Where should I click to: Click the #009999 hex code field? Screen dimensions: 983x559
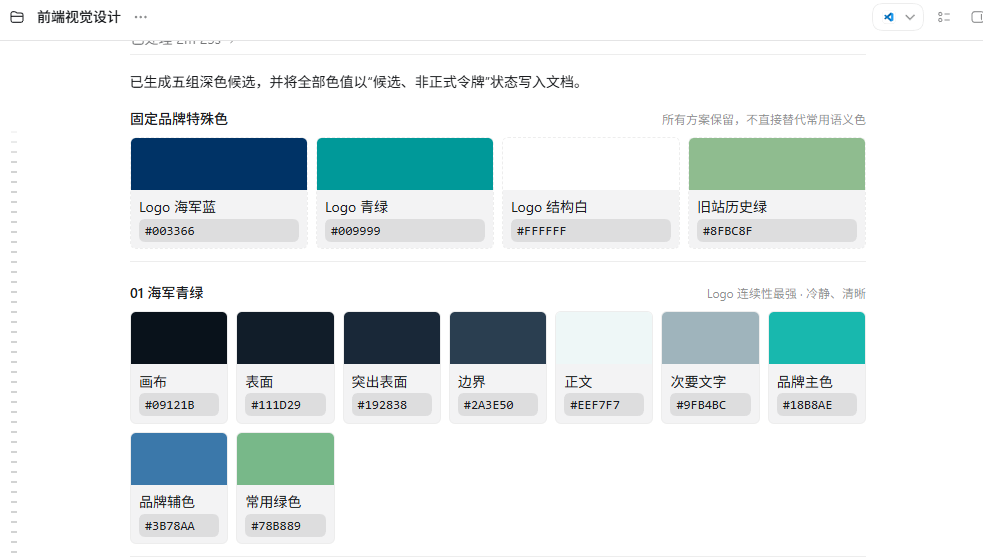(x=405, y=231)
